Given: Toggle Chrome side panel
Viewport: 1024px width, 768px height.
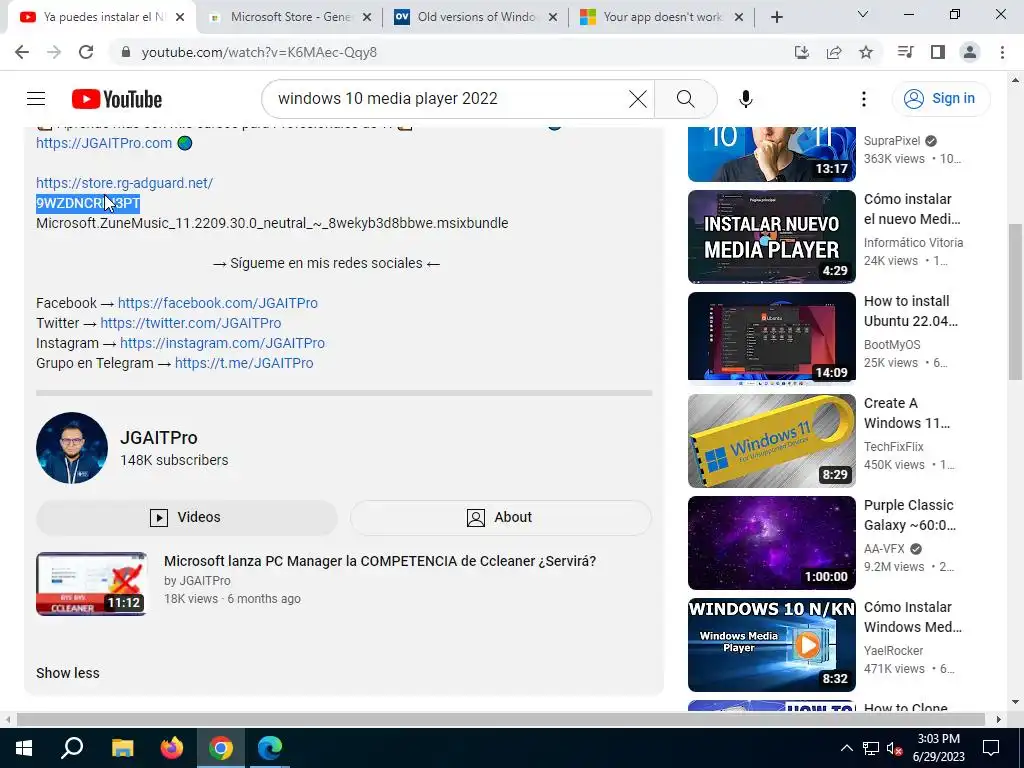Looking at the screenshot, I should tap(938, 52).
